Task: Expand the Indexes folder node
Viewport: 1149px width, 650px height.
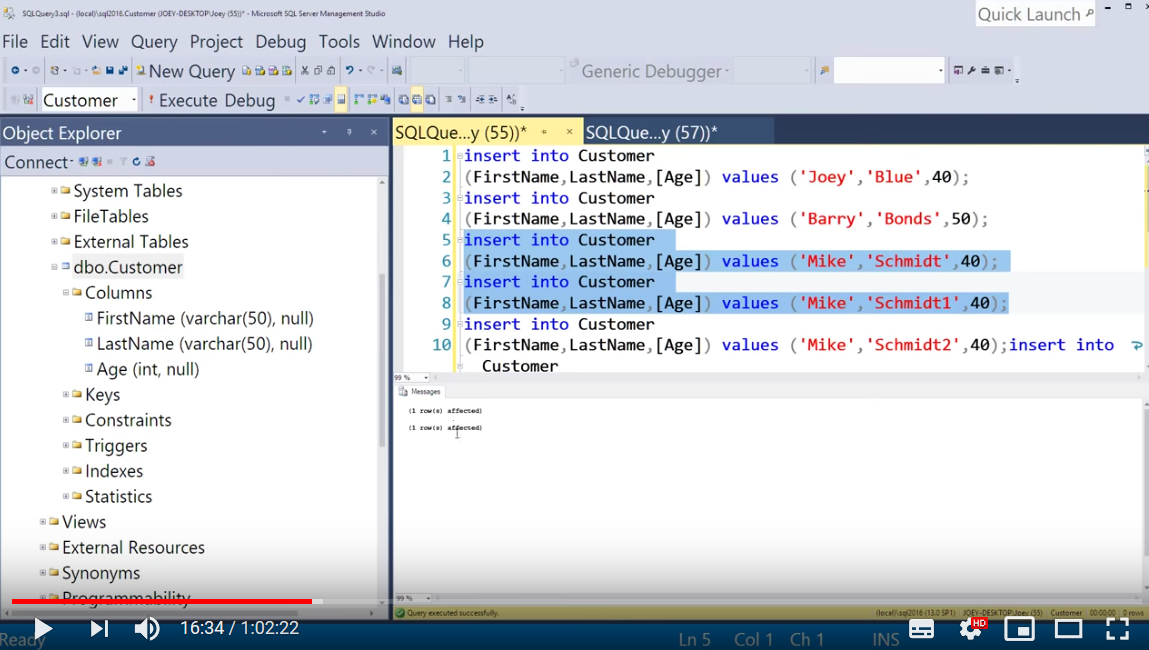Action: pyautogui.click(x=66, y=470)
